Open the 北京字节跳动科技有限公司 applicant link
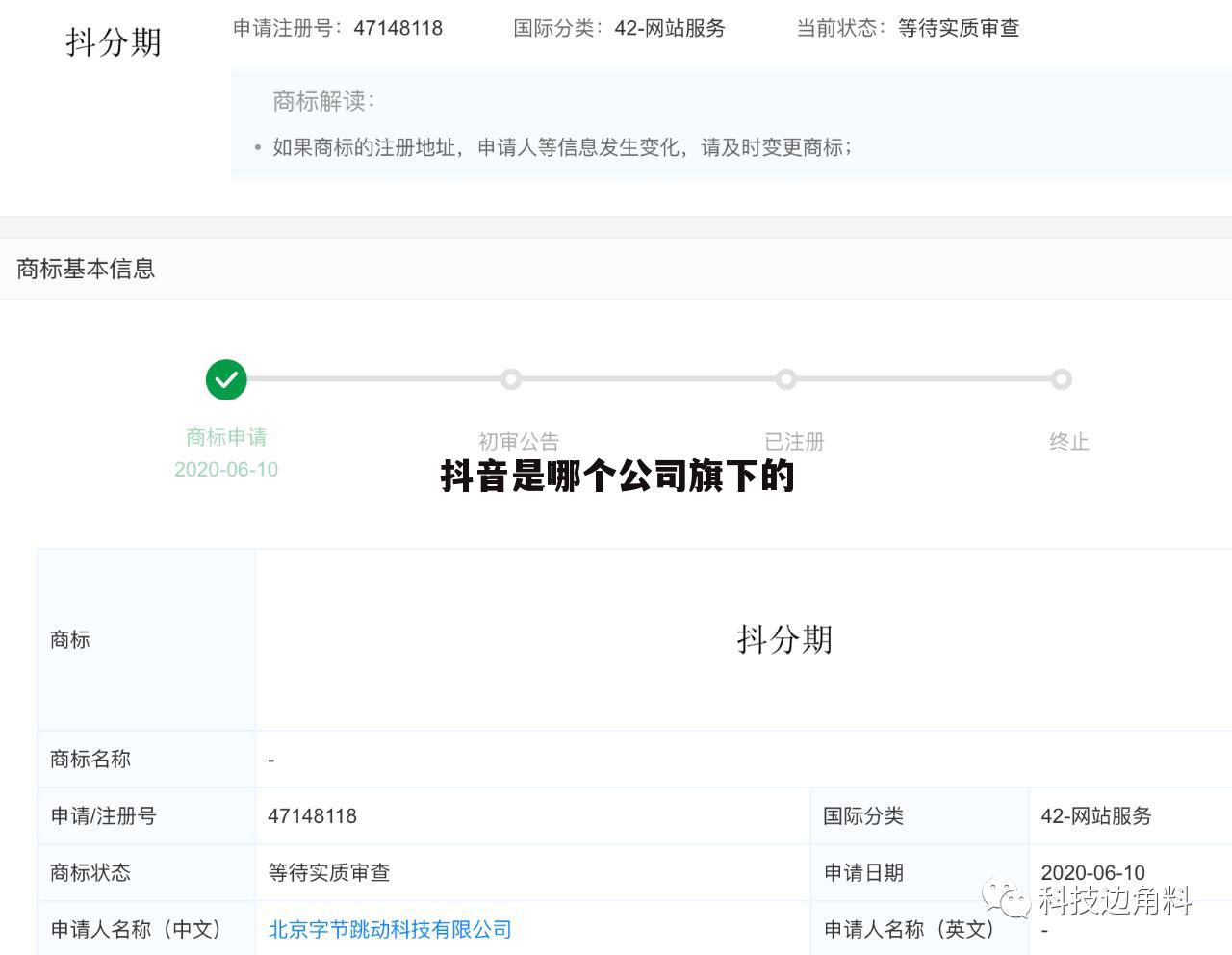The image size is (1232, 955). 390,929
